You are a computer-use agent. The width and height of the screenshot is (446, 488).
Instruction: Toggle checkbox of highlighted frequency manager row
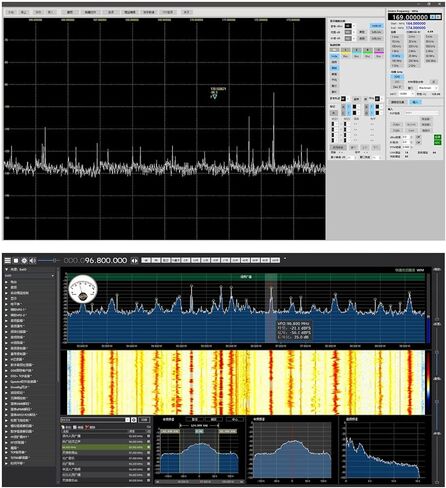(x=149, y=447)
